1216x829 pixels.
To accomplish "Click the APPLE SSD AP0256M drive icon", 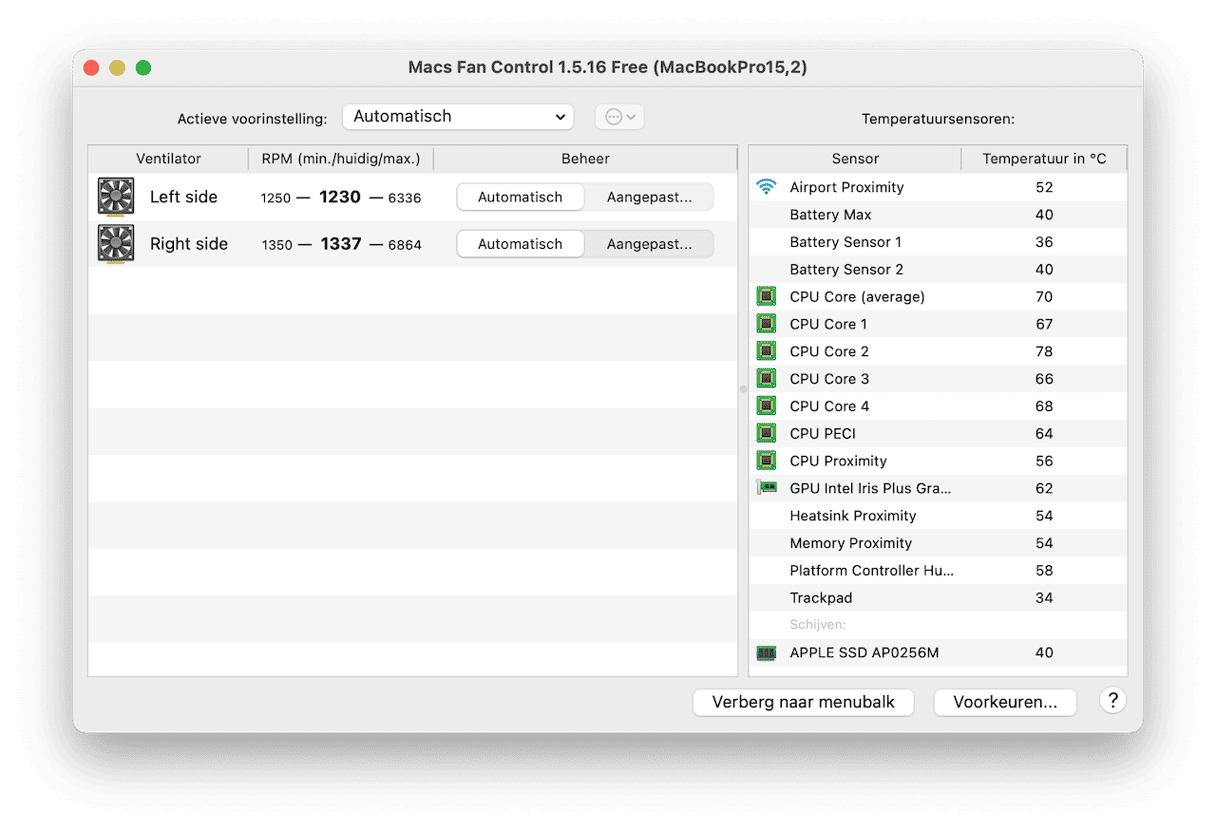I will pos(766,653).
